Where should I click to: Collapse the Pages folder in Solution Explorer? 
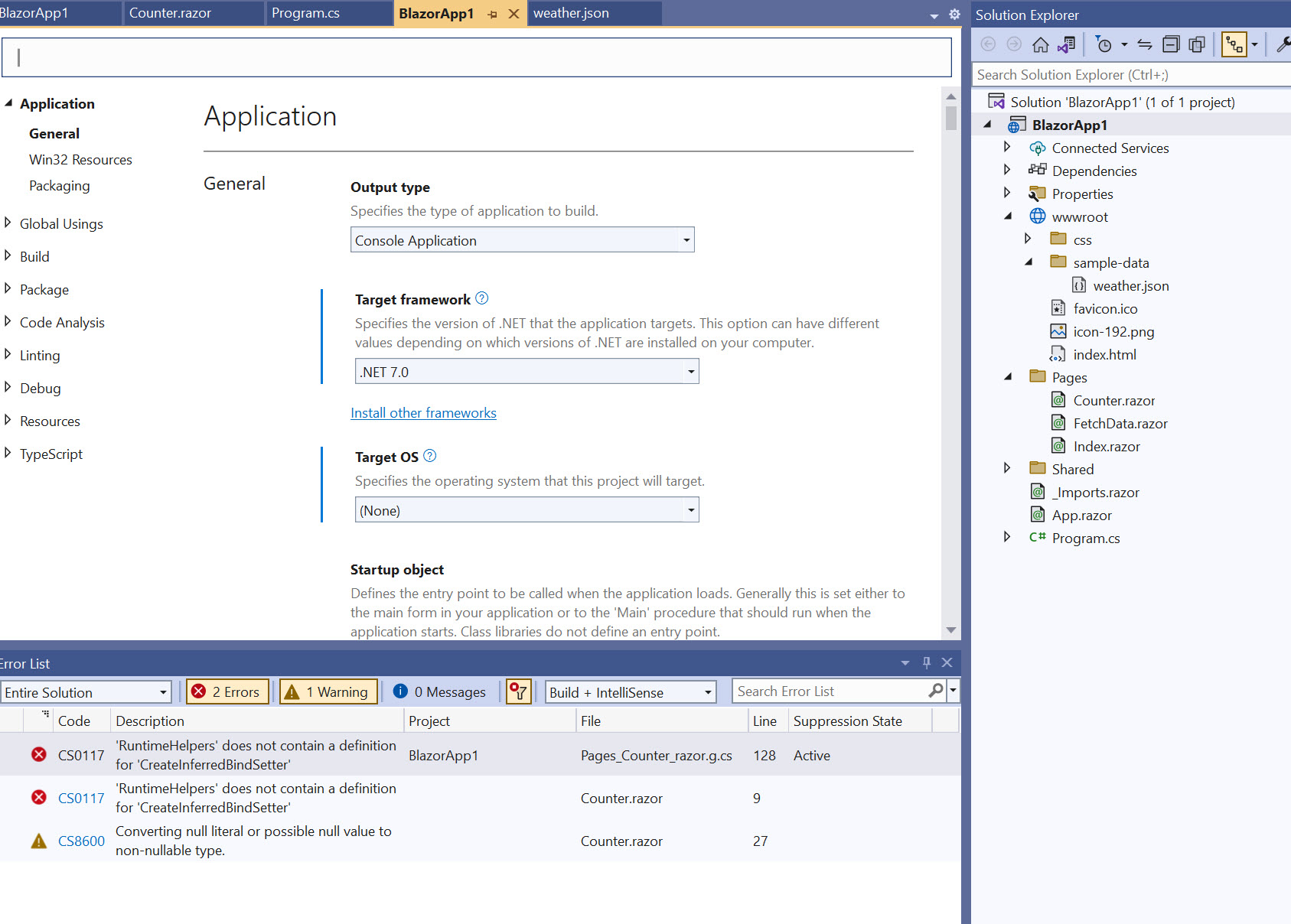1008,376
